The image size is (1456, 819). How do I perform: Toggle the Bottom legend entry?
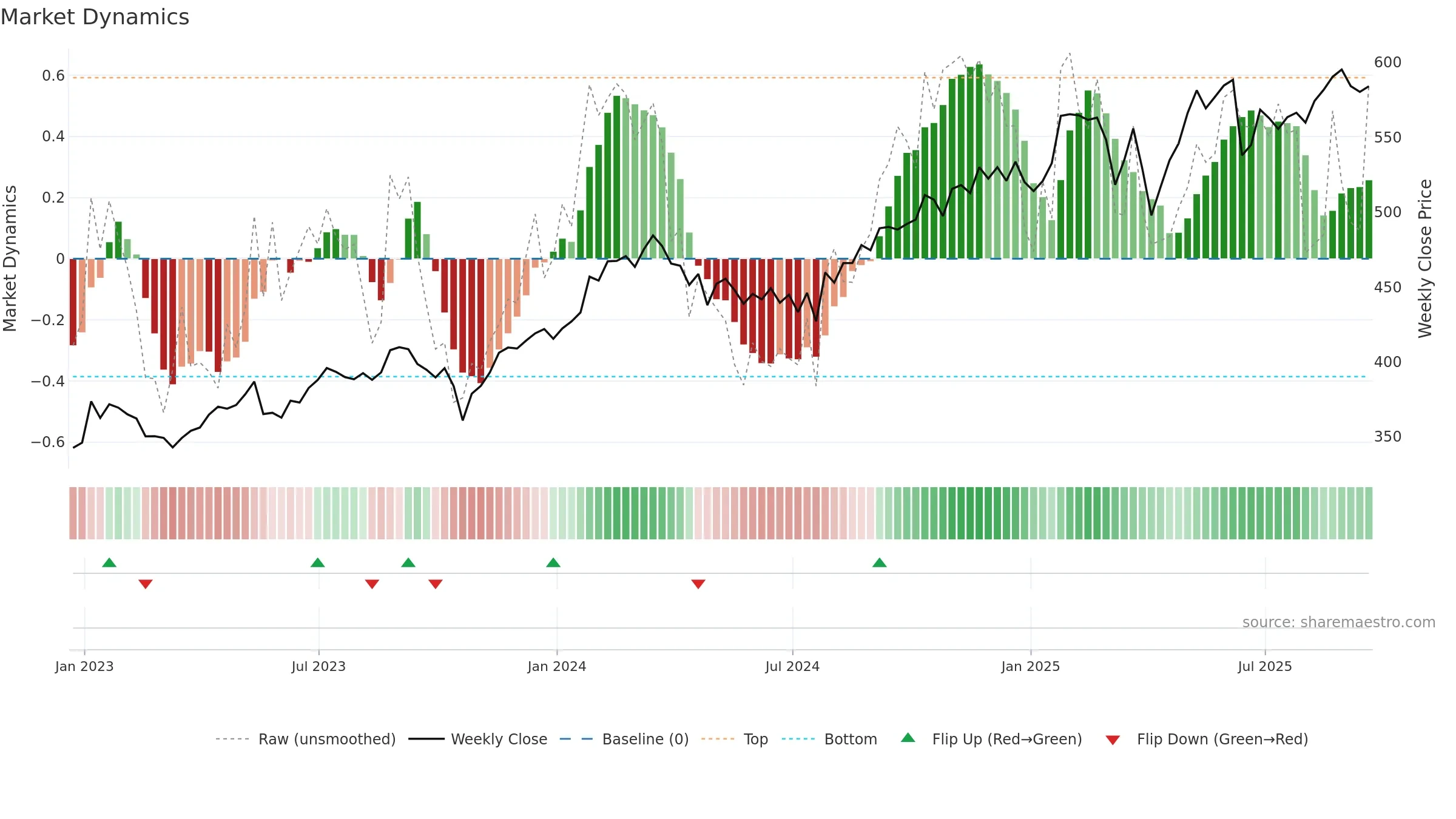[829, 739]
